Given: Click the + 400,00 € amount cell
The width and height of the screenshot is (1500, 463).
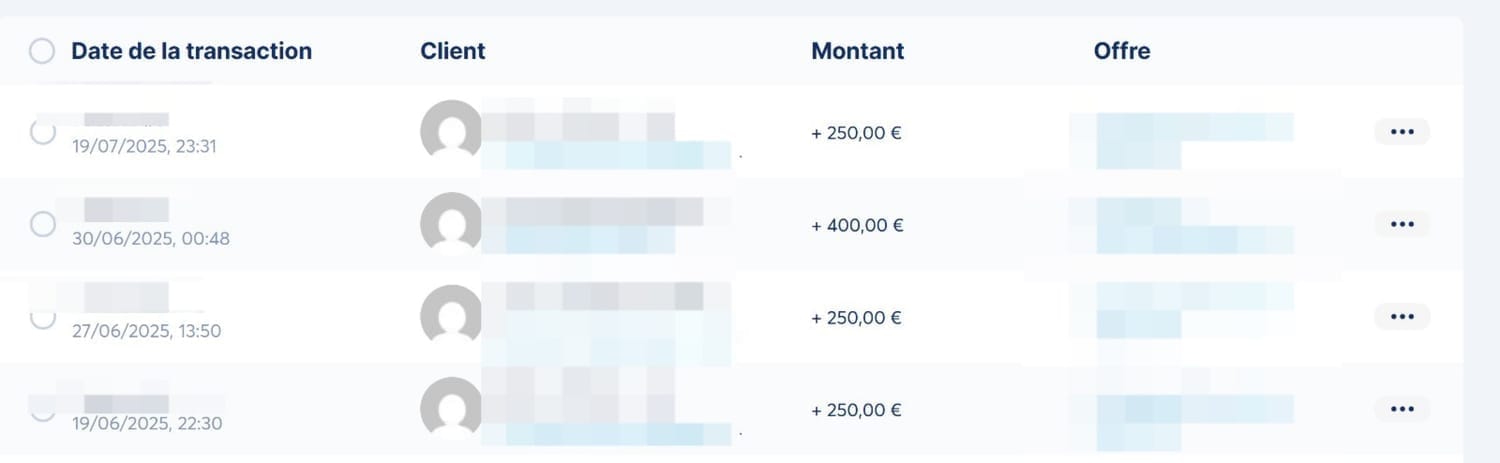Looking at the screenshot, I should 857,225.
